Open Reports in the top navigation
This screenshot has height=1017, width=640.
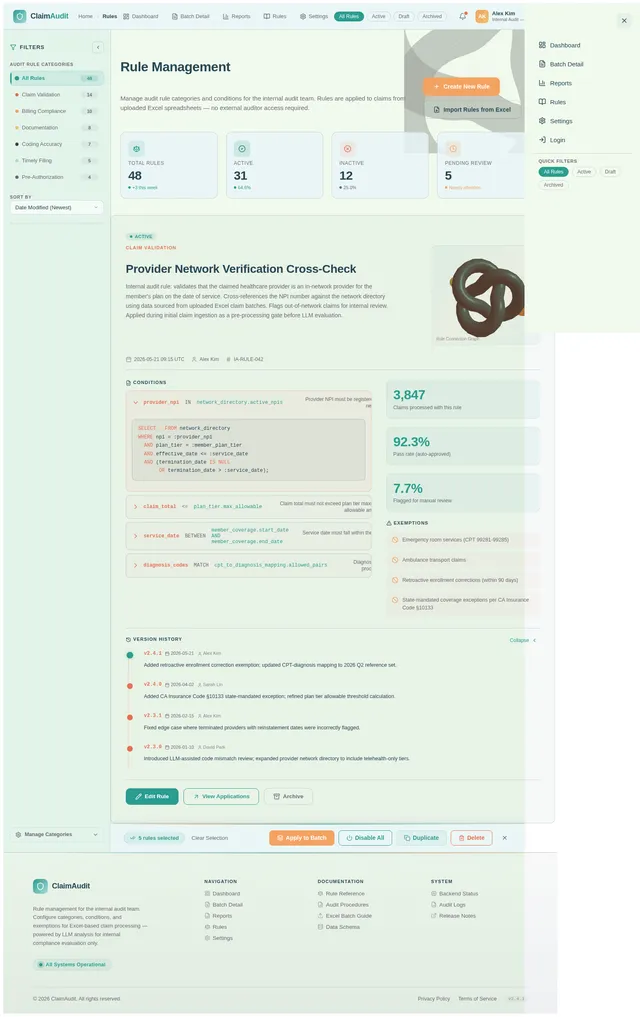pos(237,16)
